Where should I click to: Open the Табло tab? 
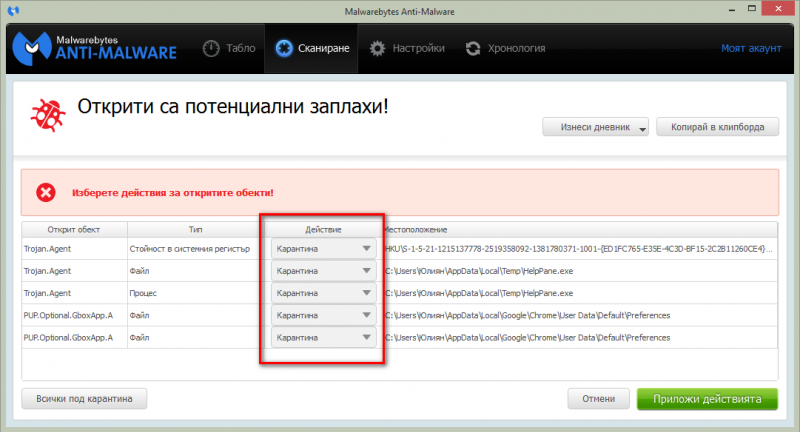(x=229, y=48)
